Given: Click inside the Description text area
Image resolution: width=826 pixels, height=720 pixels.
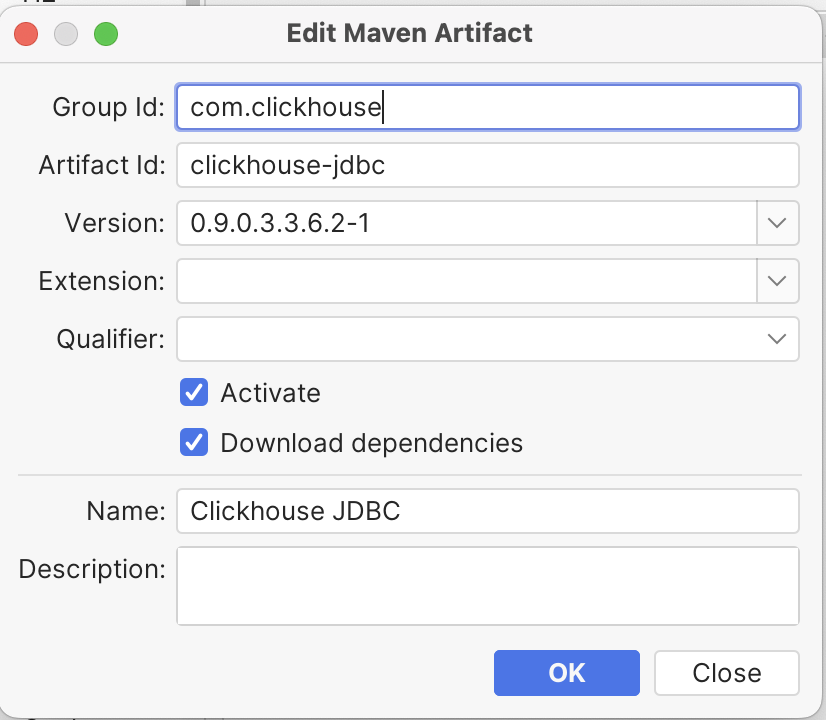Looking at the screenshot, I should pyautogui.click(x=487, y=586).
